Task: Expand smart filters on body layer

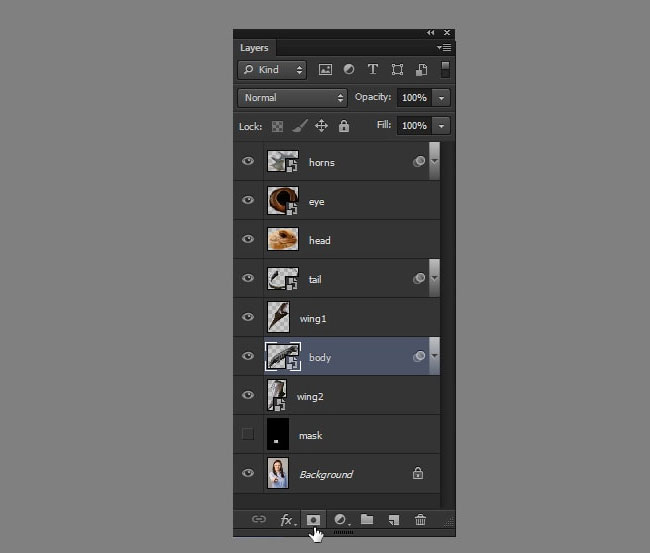Action: pyautogui.click(x=434, y=356)
